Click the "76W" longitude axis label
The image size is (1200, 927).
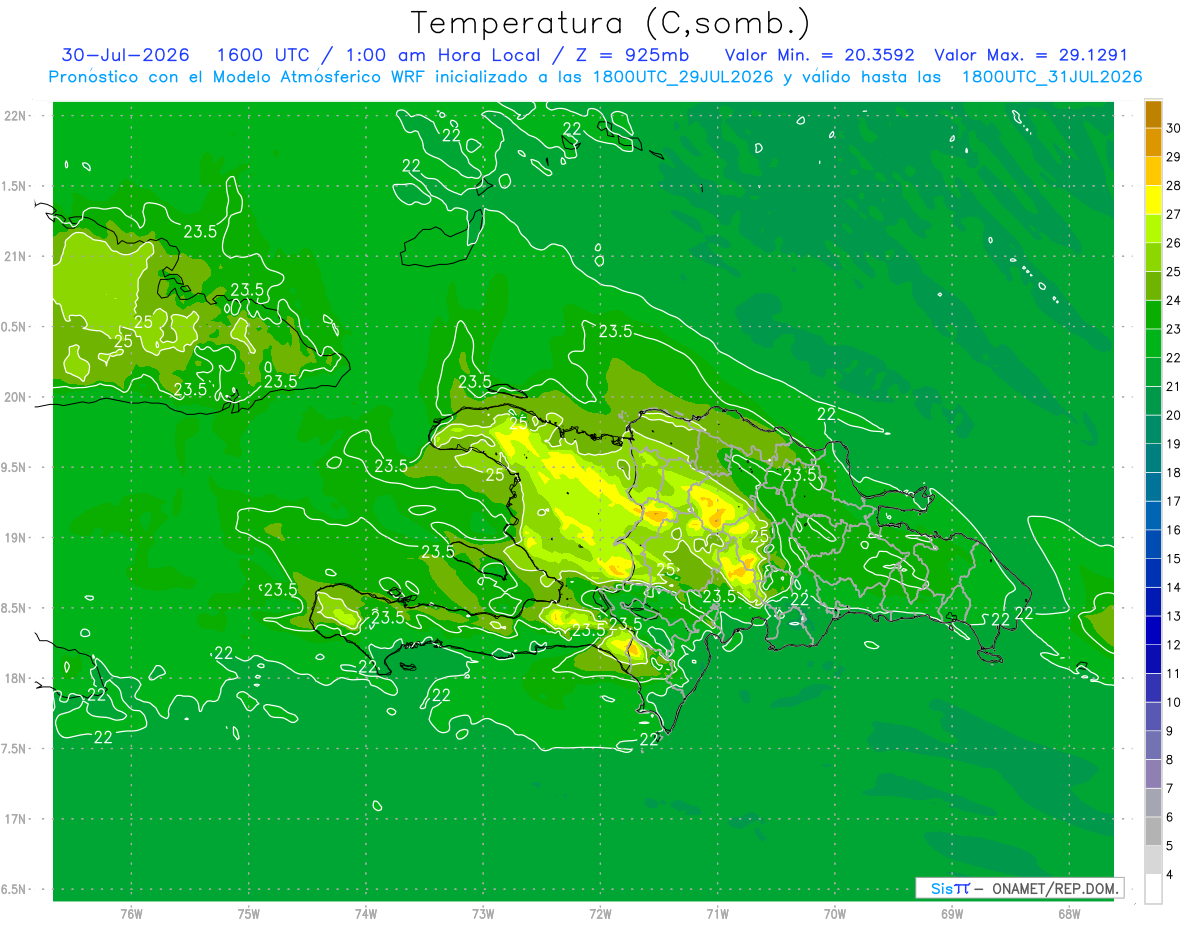pyautogui.click(x=131, y=914)
